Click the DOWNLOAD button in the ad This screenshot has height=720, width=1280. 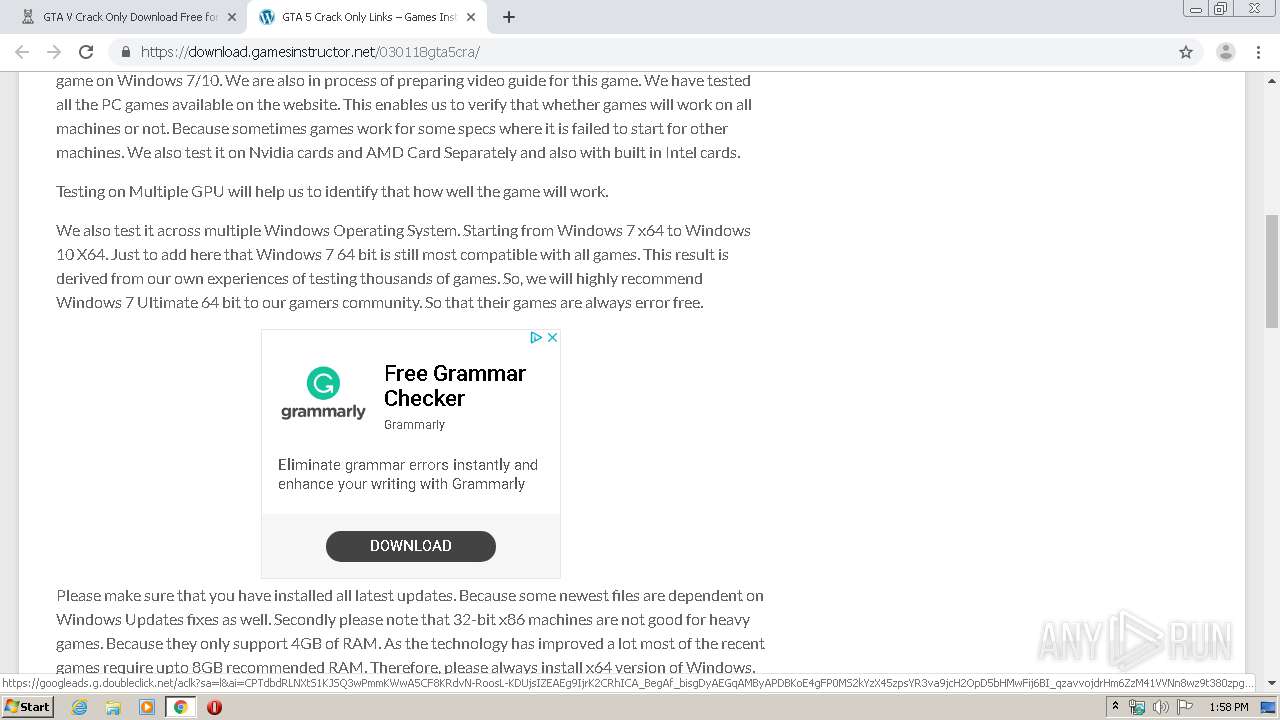[411, 546]
